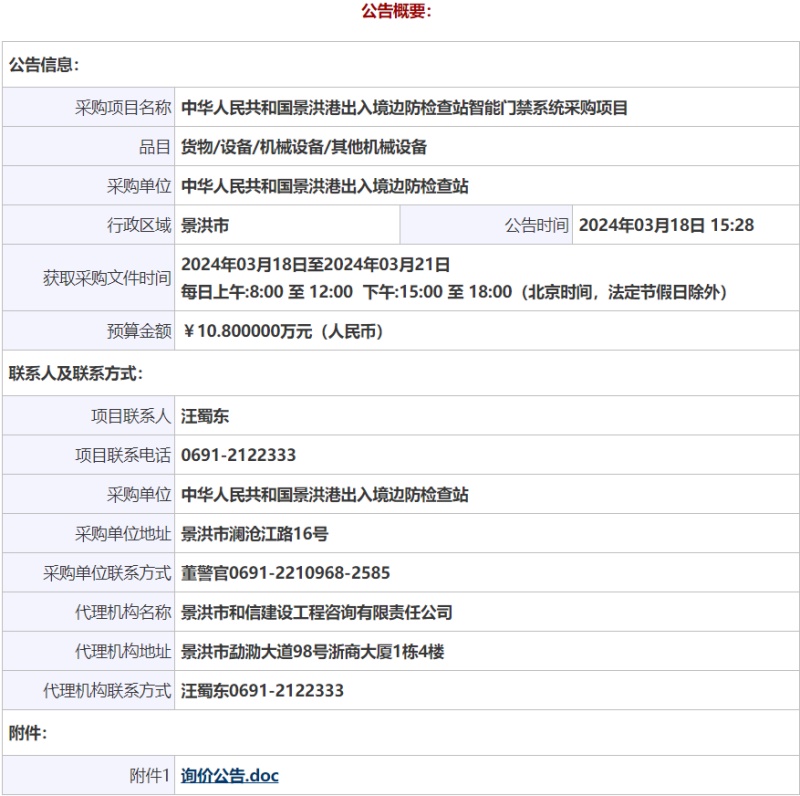Click the 项目联系人 name 汪蜀东
This screenshot has height=796, width=800.
click(205, 416)
